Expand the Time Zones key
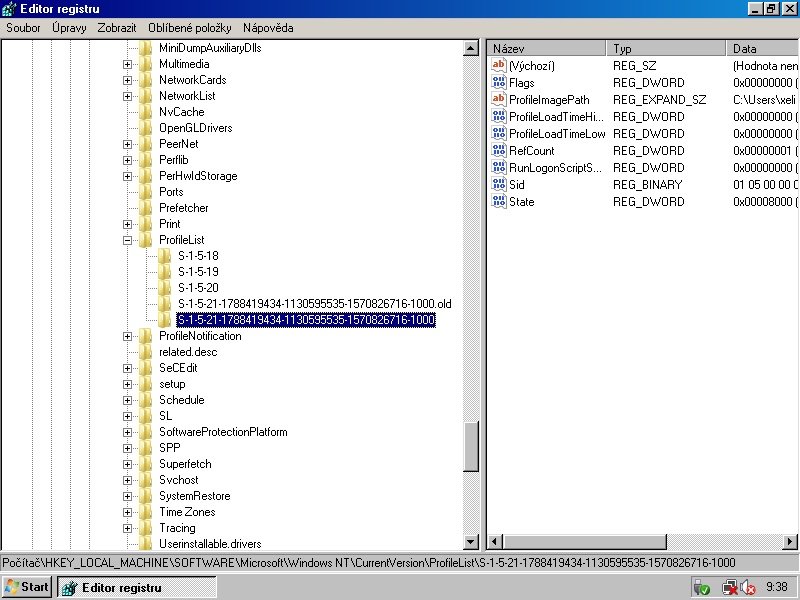 (128, 512)
